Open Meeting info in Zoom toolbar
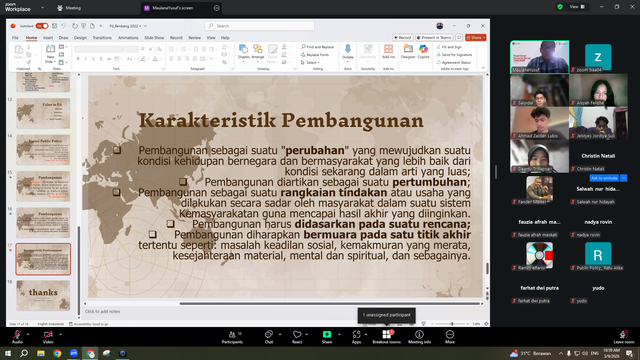The width and height of the screenshot is (640, 360). [x=419, y=337]
